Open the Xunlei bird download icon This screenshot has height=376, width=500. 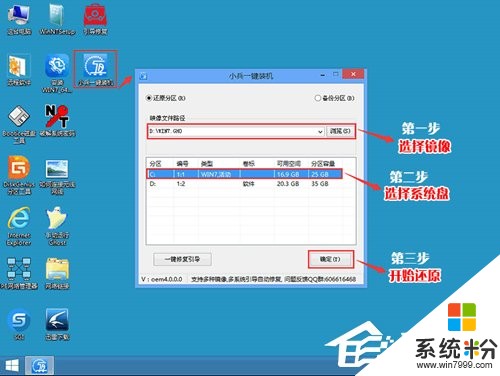pos(57,324)
